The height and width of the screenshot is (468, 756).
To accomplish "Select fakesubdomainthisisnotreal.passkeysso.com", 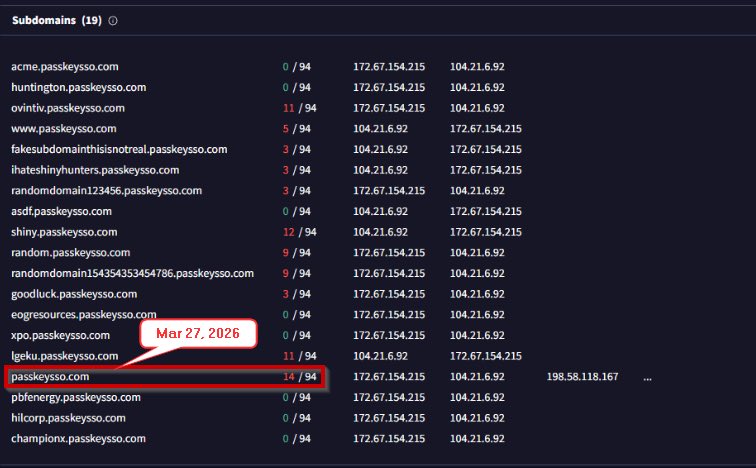I will pos(119,149).
